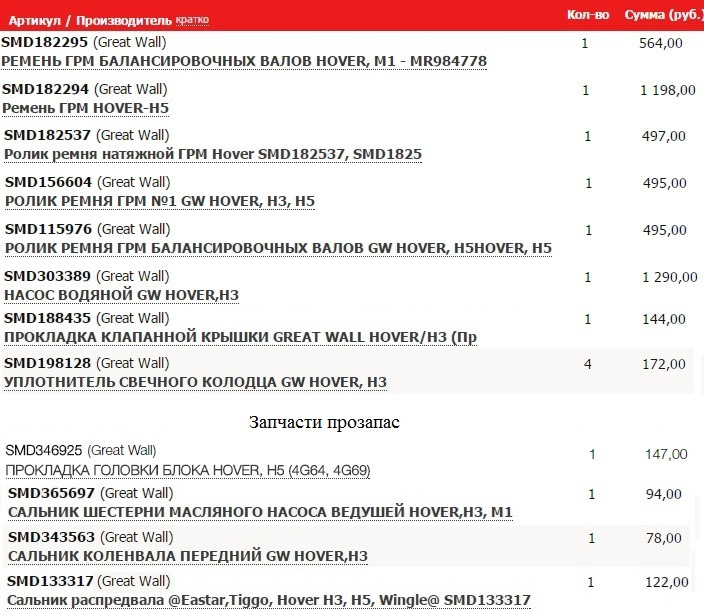The image size is (704, 615).
Task: Click the price 94,00
Action: click(x=664, y=495)
